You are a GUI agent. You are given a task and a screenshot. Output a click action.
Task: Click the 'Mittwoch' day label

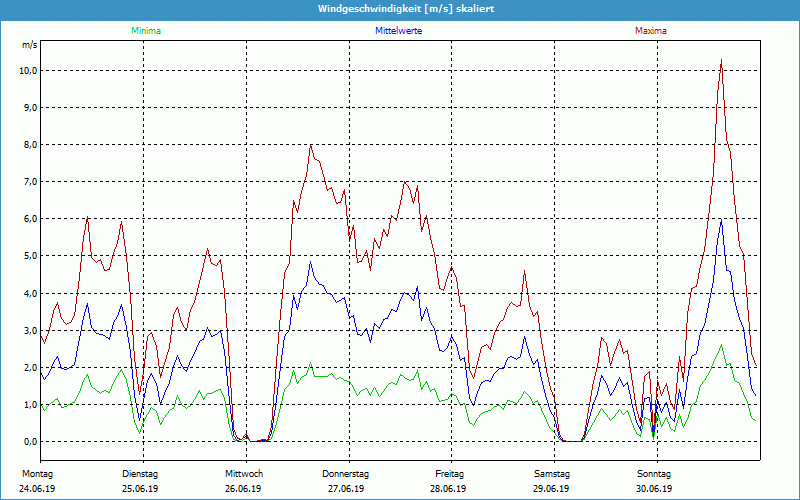(244, 474)
